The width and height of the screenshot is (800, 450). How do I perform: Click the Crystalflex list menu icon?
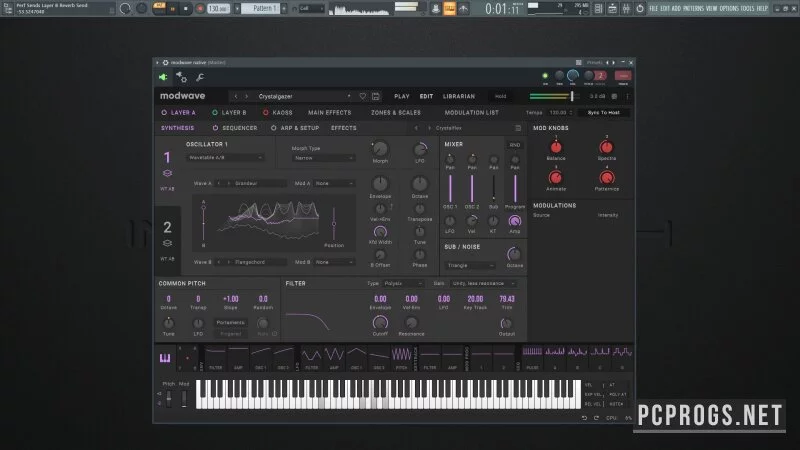click(x=518, y=128)
